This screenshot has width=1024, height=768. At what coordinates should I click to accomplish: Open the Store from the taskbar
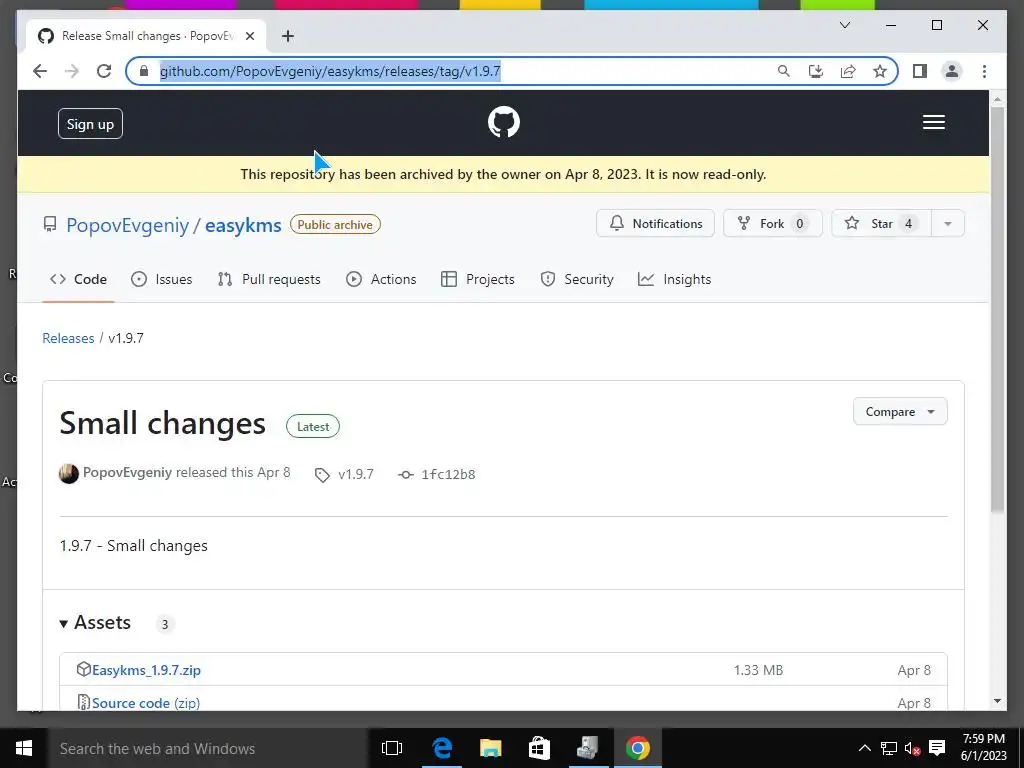pyautogui.click(x=539, y=748)
